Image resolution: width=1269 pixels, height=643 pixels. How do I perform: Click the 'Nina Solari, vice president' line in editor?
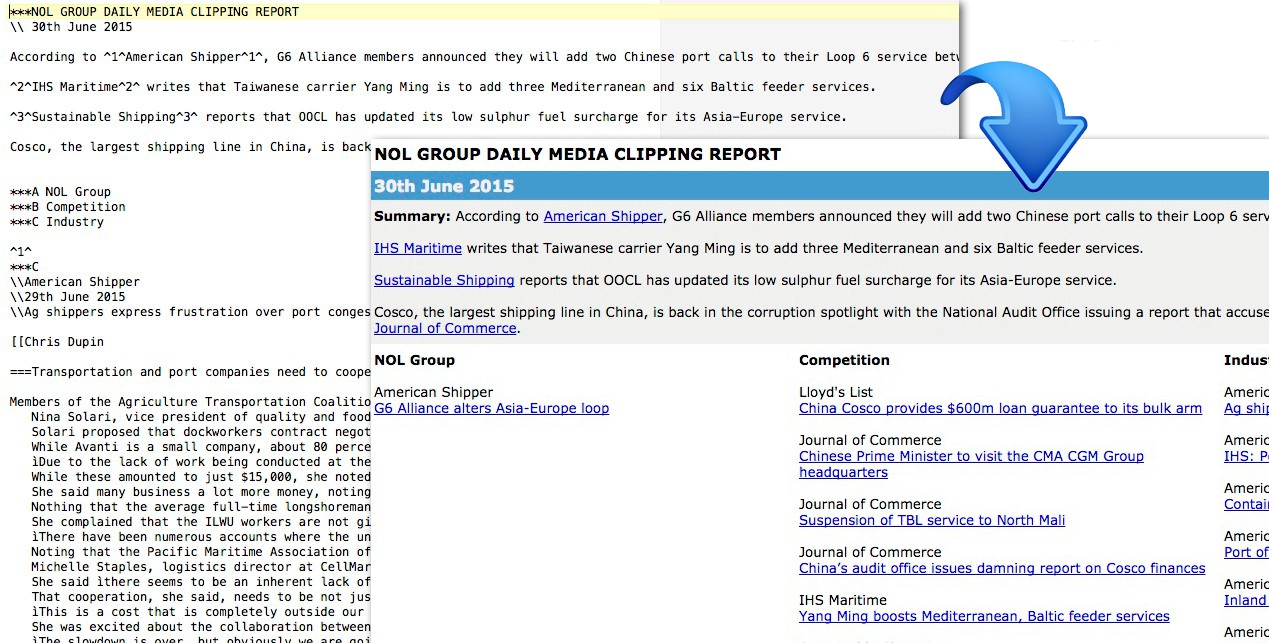[x=201, y=417]
